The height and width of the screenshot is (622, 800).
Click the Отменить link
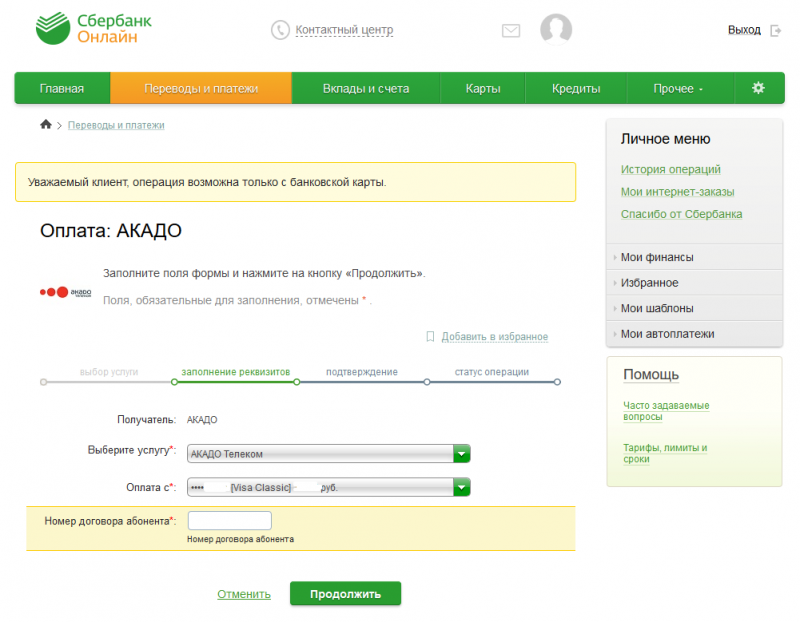(244, 594)
